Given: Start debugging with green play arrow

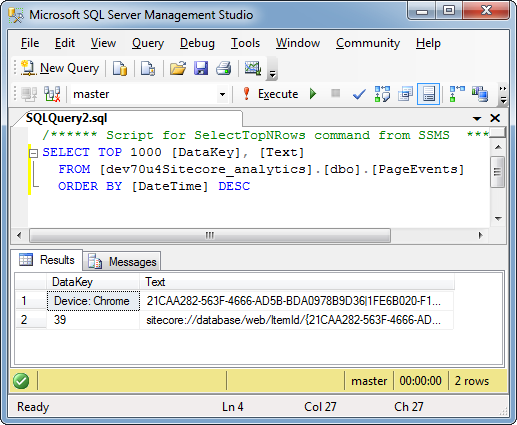Looking at the screenshot, I should (x=313, y=94).
